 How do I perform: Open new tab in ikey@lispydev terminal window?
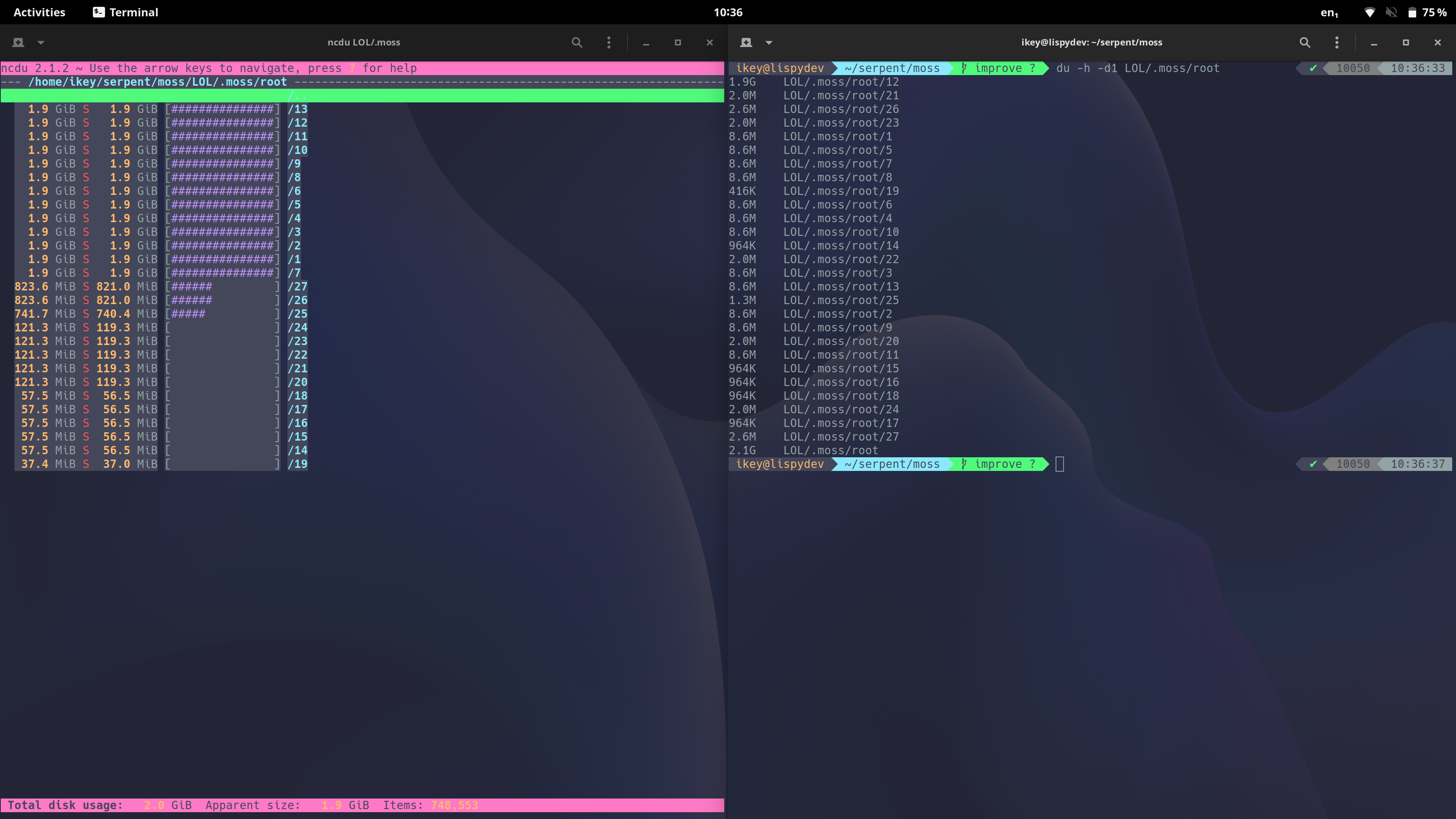746,42
